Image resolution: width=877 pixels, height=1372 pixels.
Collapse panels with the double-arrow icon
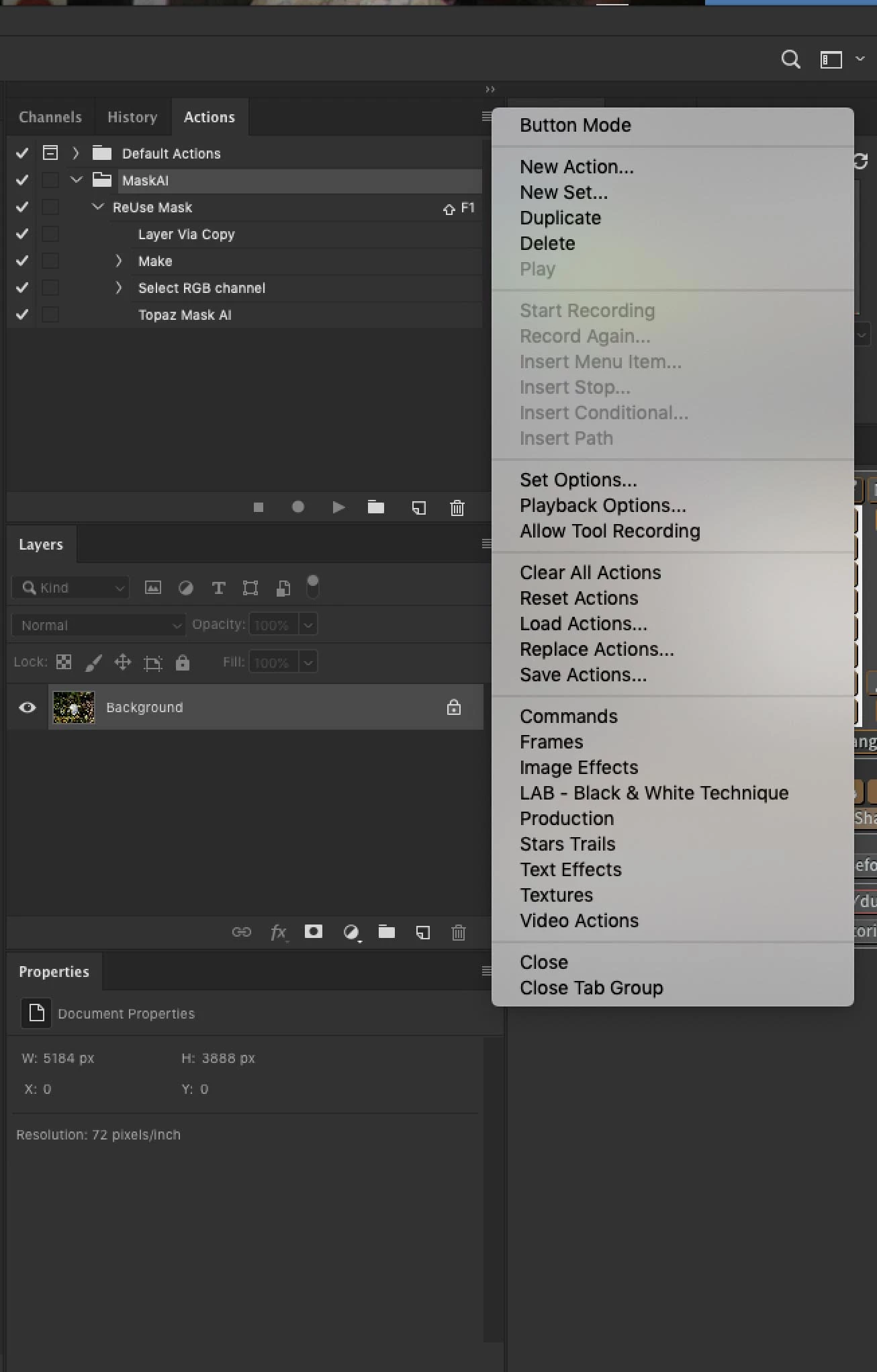[x=490, y=89]
